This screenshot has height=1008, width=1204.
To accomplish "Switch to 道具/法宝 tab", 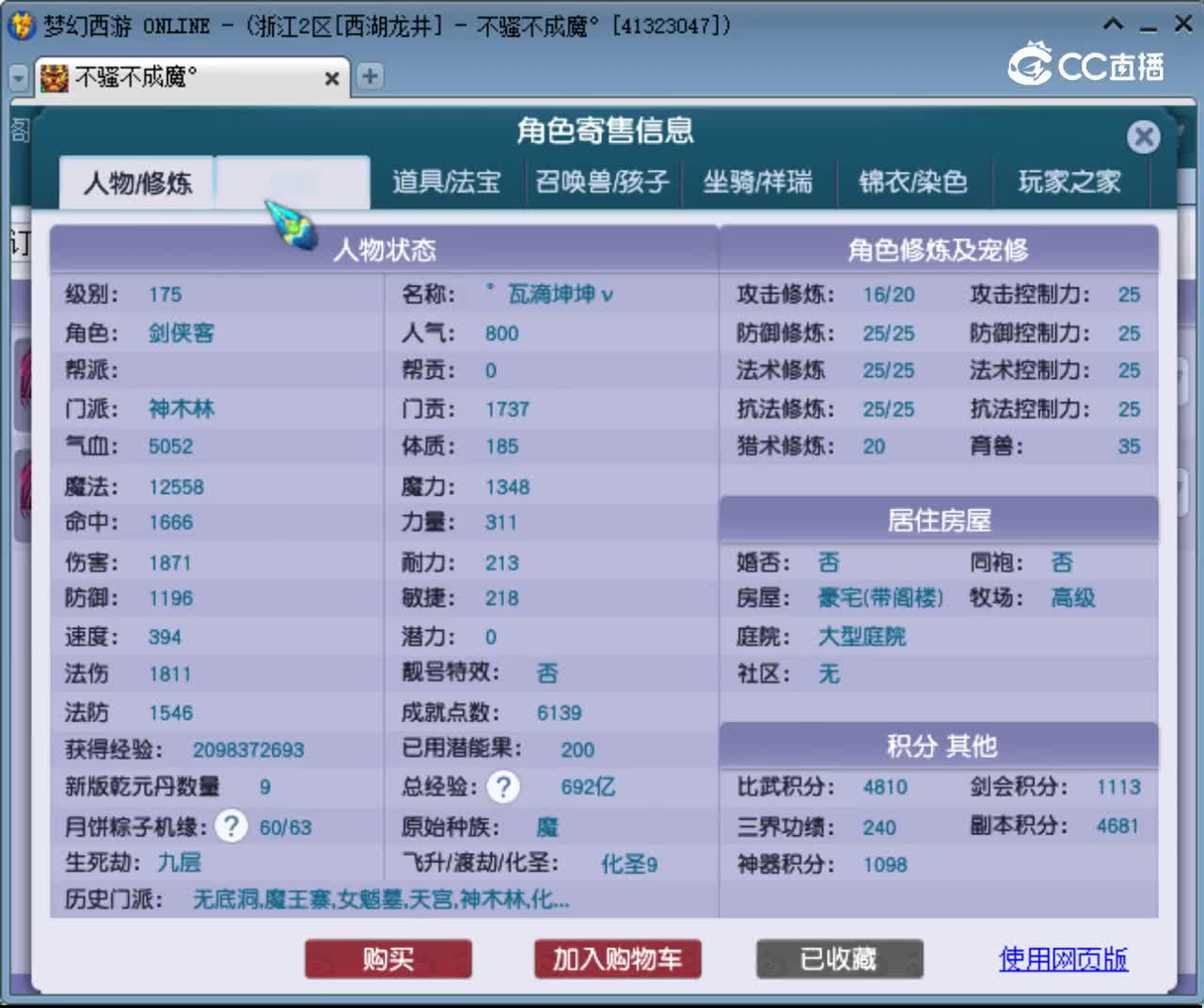I will click(447, 181).
